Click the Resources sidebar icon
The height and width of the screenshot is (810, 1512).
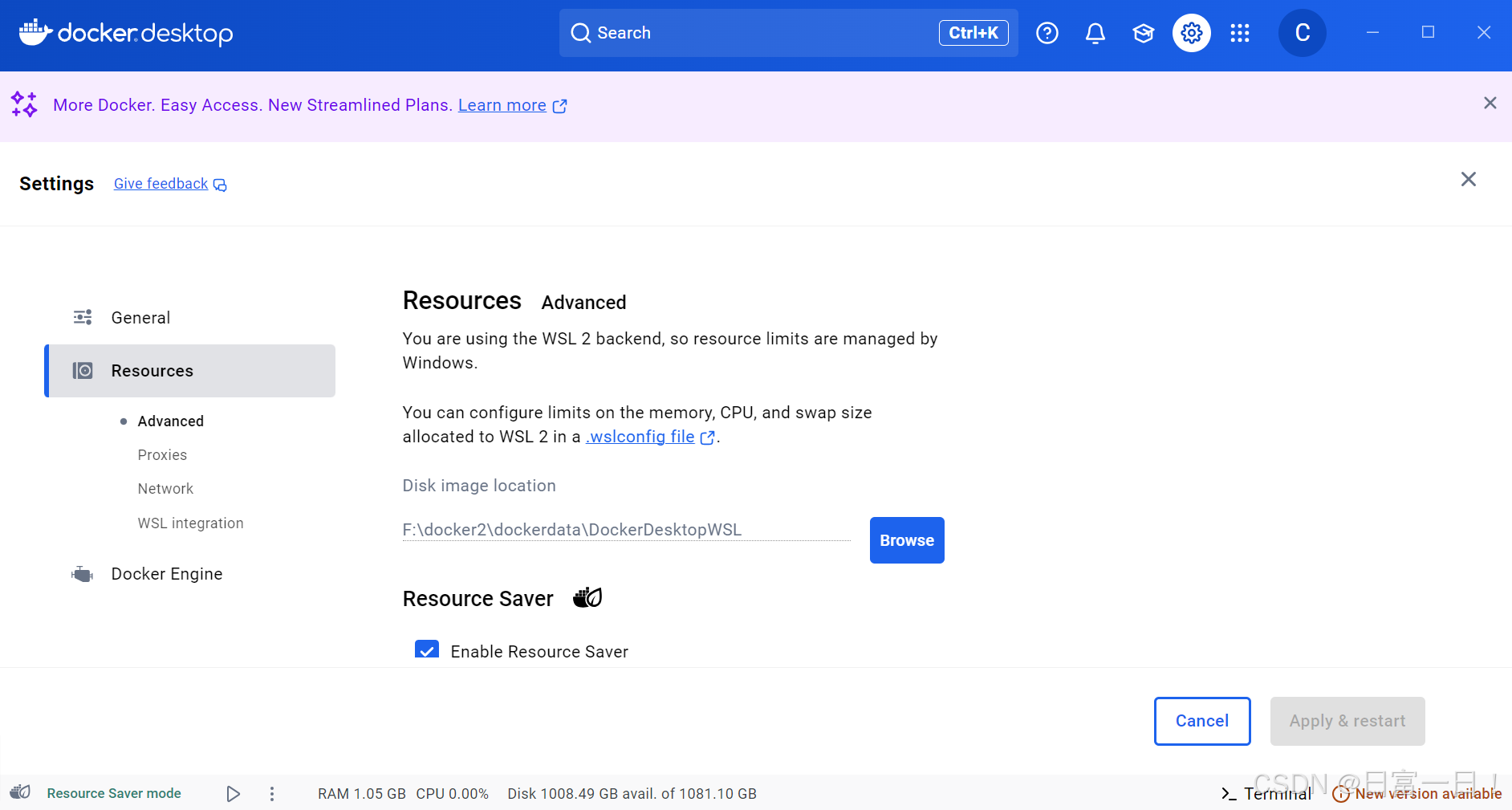83,370
